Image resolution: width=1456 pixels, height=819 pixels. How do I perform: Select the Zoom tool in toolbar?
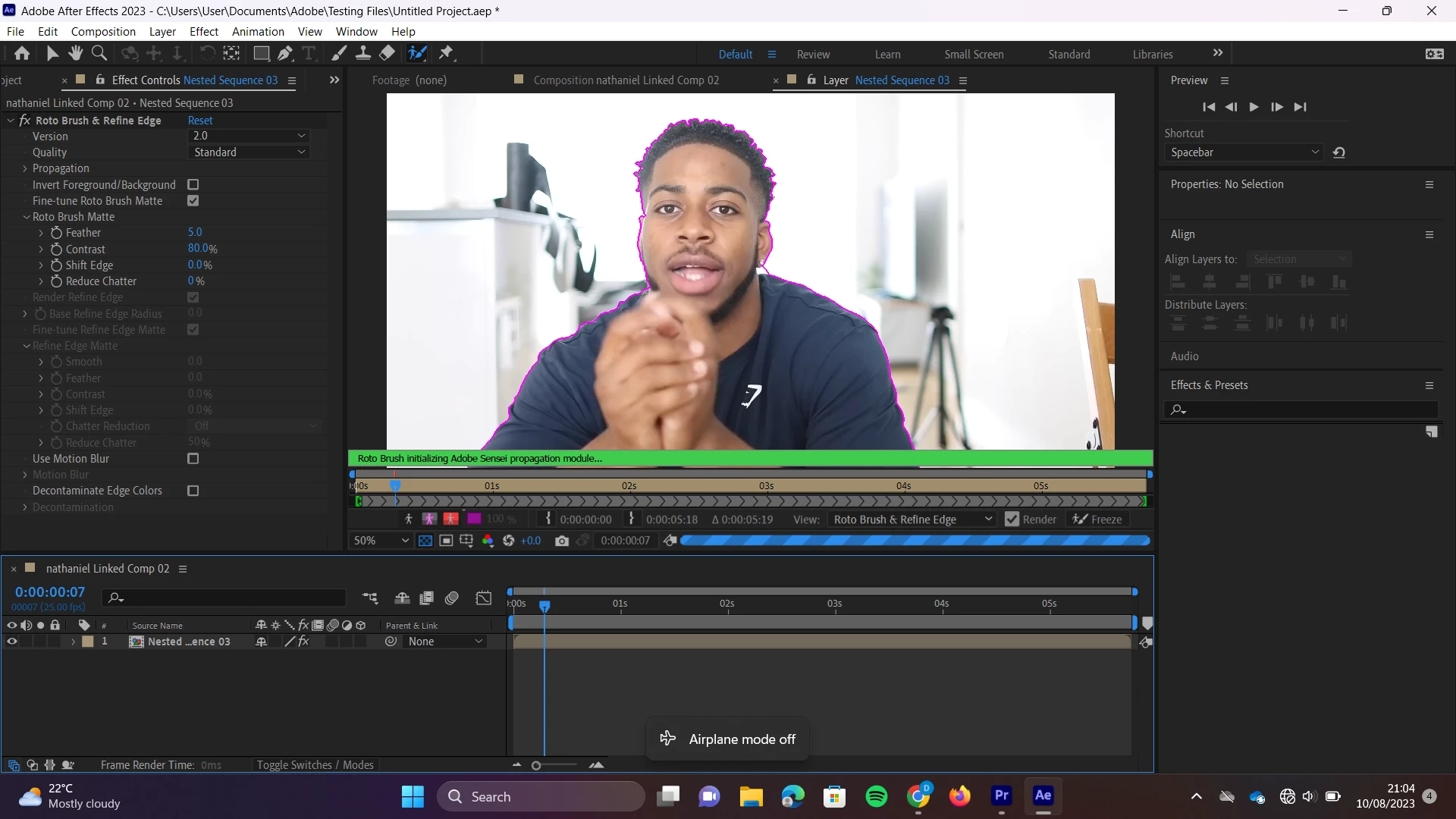click(99, 53)
